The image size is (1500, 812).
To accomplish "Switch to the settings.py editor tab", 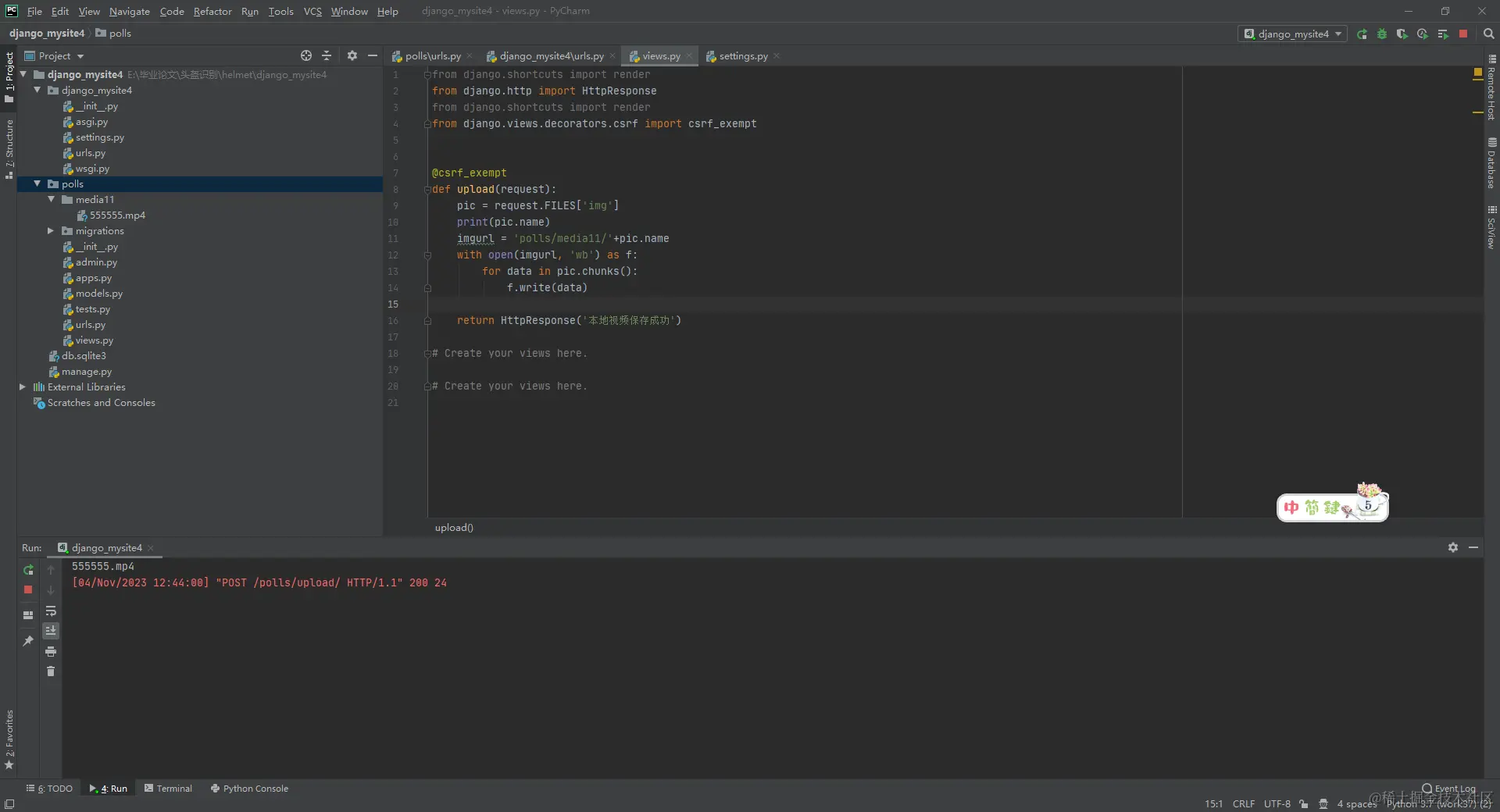I will pos(742,56).
